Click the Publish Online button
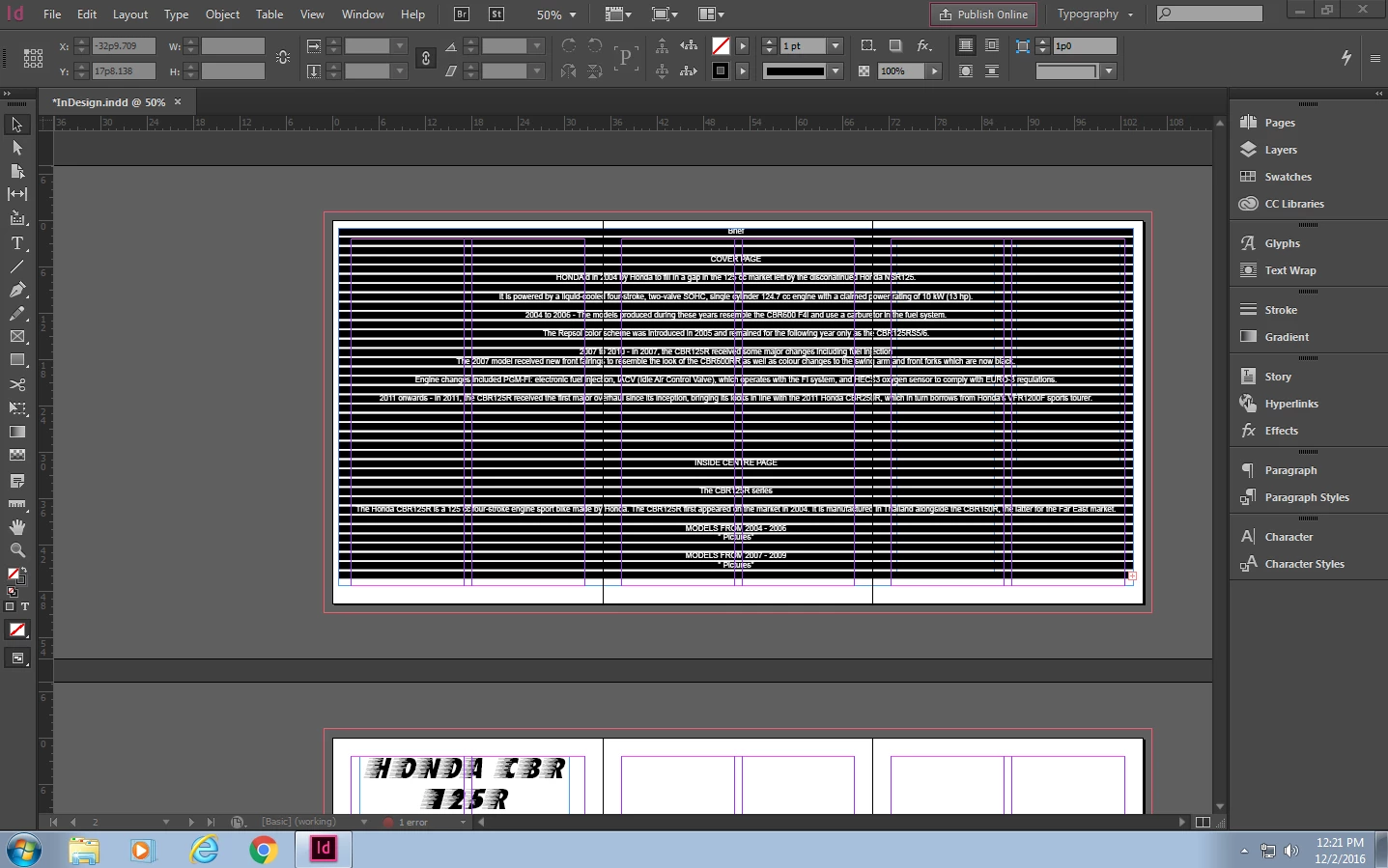This screenshot has width=1388, height=868. 983,14
